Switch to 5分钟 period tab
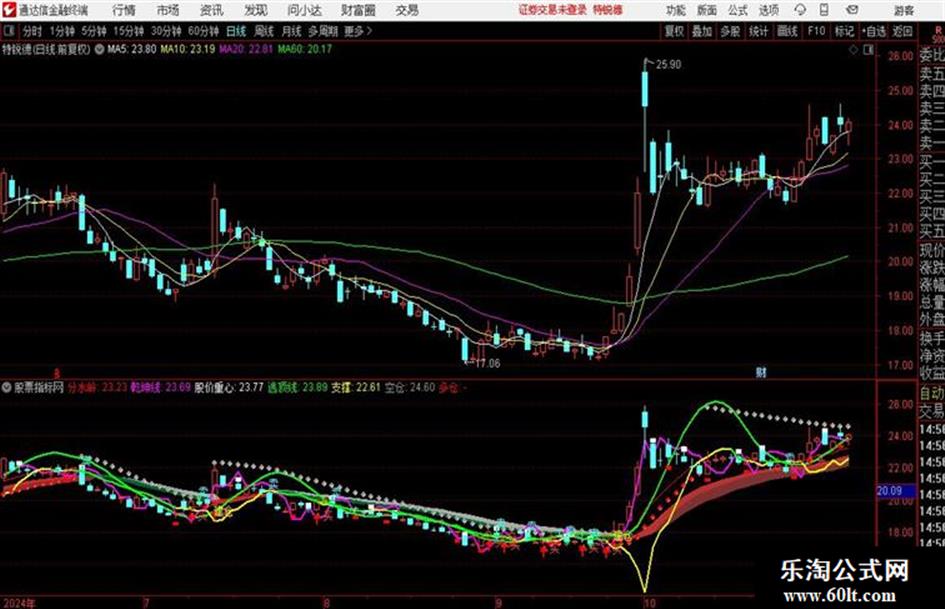The height and width of the screenshot is (609, 945). (93, 31)
